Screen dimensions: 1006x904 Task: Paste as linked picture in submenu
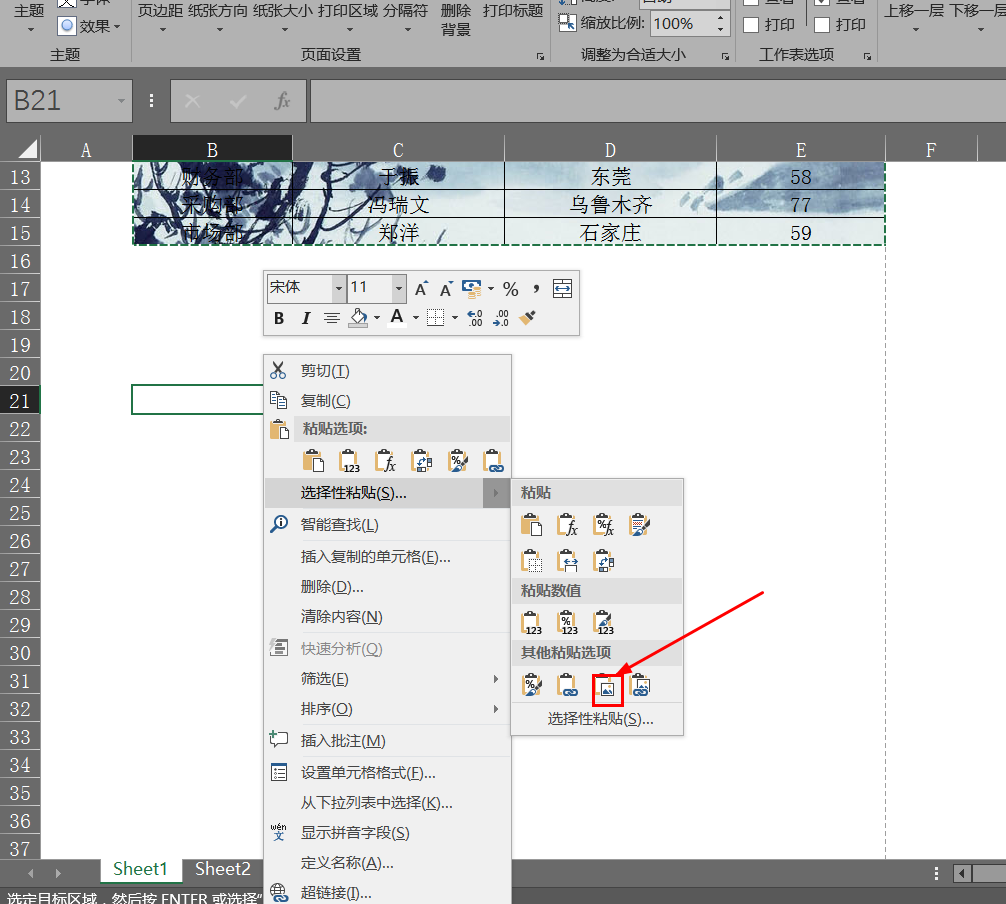(x=641, y=687)
